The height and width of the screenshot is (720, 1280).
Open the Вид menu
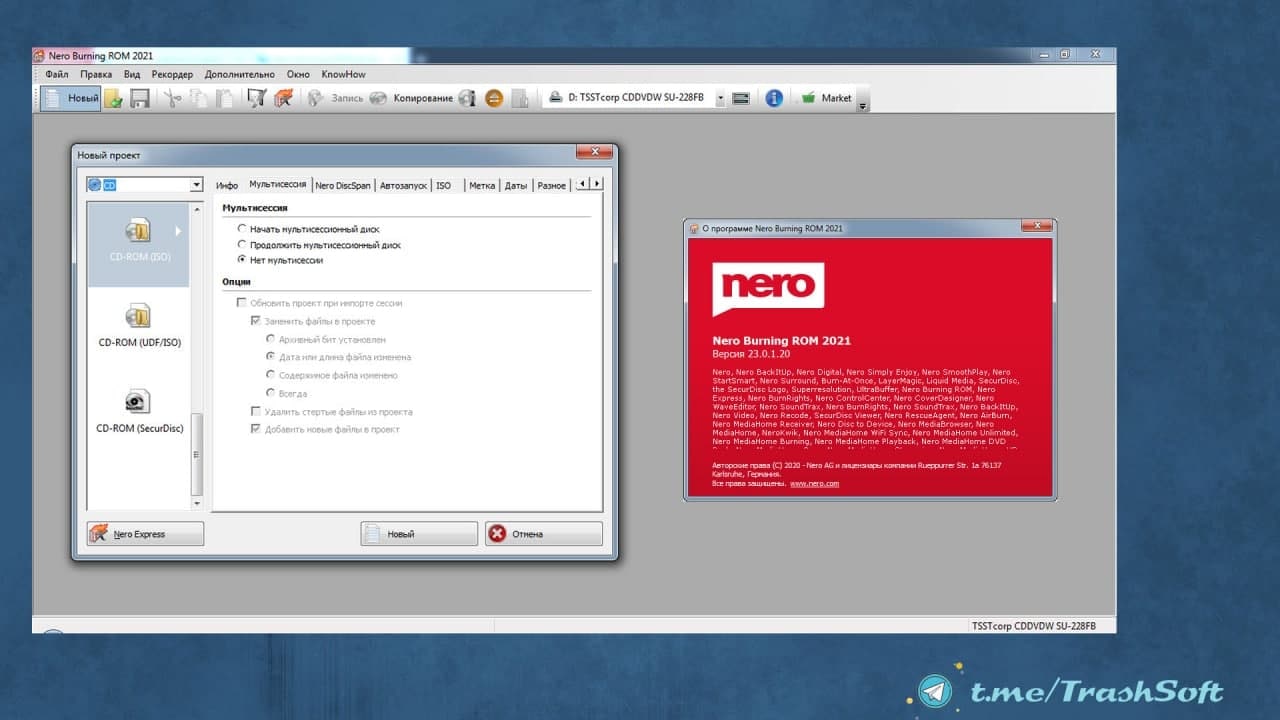(x=132, y=74)
